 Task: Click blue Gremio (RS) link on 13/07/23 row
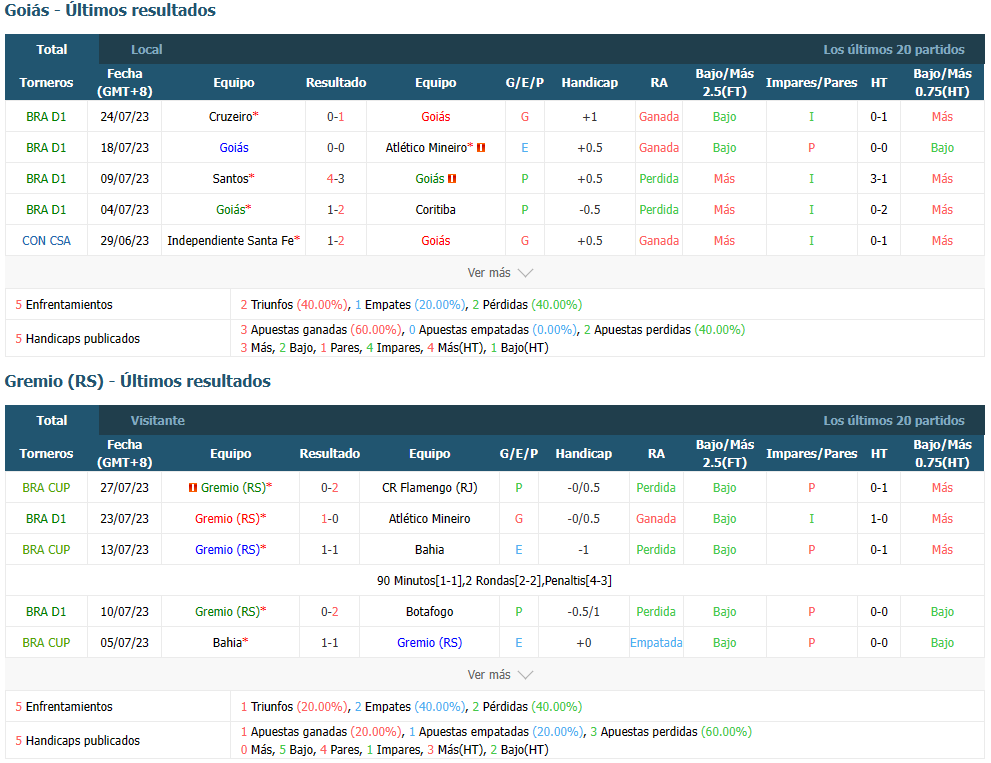click(x=228, y=550)
